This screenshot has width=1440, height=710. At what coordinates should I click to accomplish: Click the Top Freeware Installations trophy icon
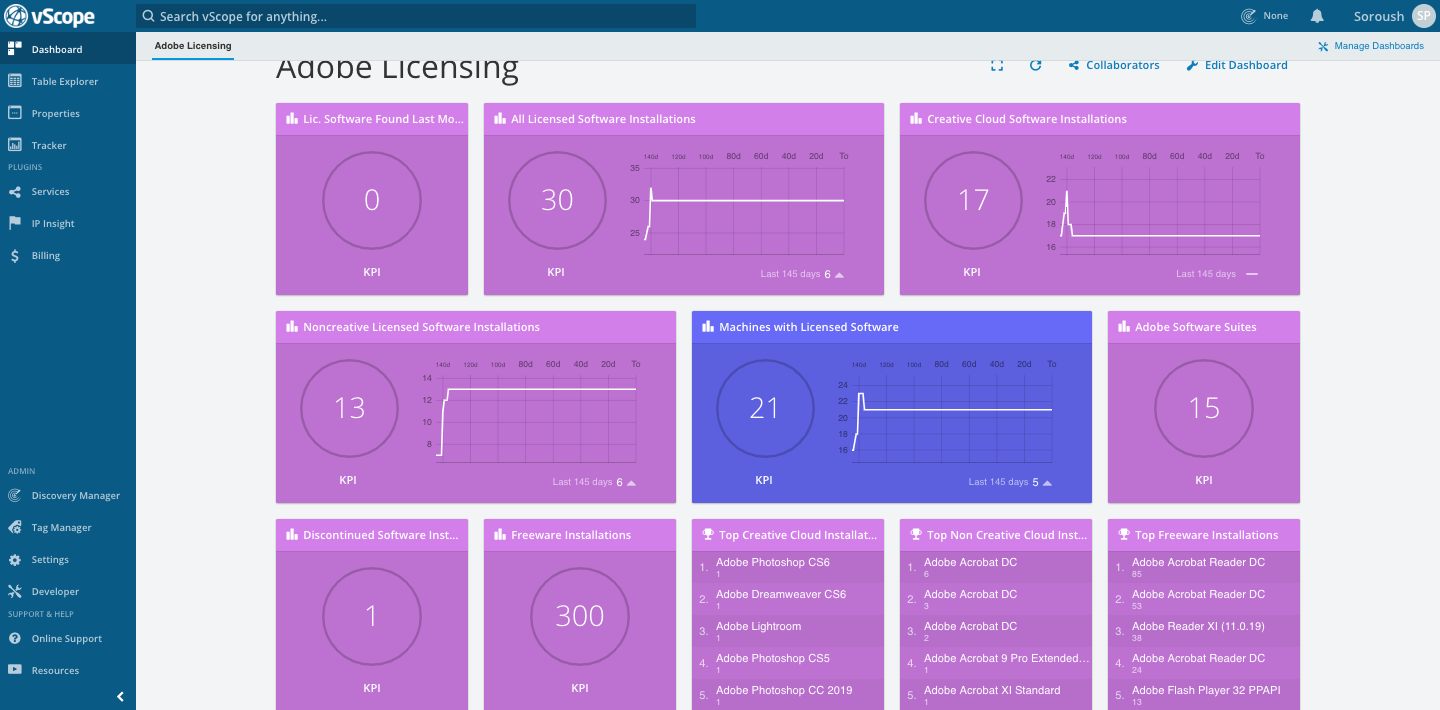pos(1124,535)
